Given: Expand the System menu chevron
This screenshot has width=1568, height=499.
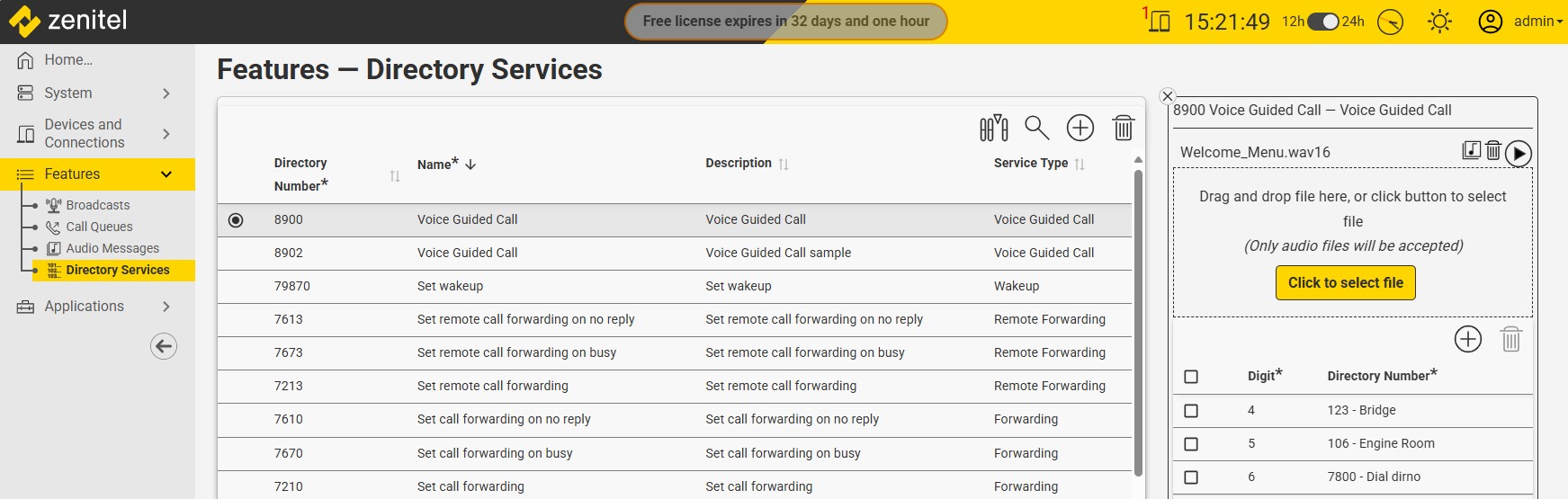Looking at the screenshot, I should [166, 94].
